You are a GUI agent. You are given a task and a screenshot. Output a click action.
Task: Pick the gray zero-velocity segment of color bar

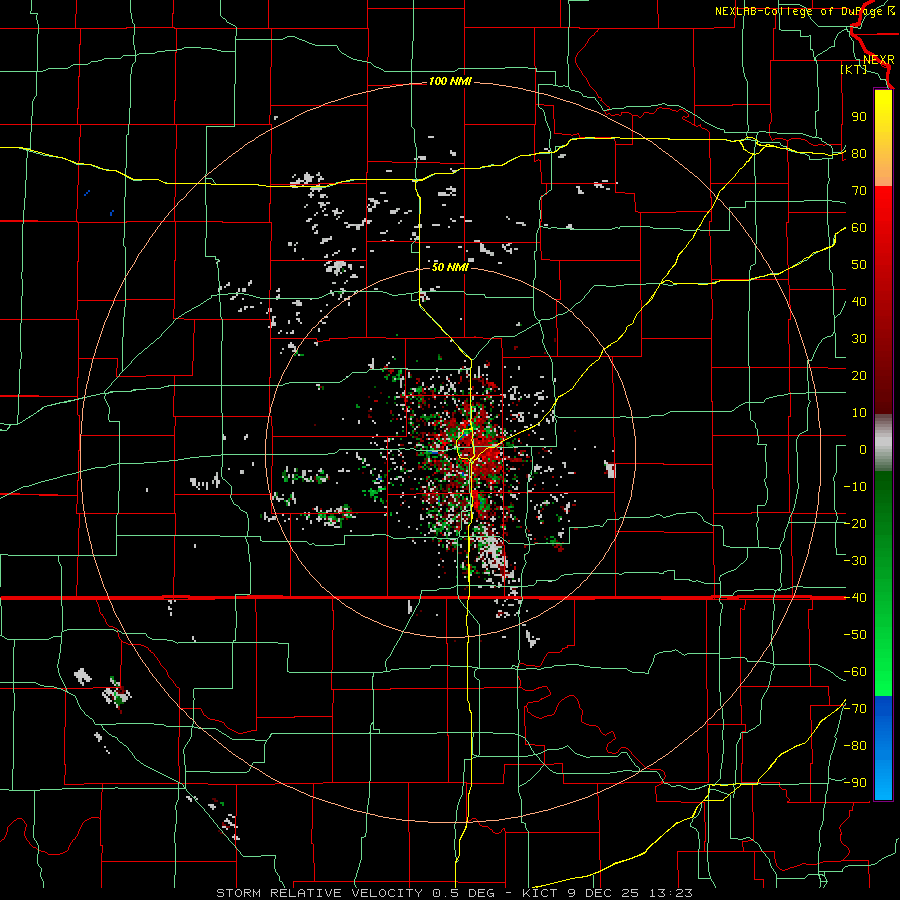click(883, 443)
